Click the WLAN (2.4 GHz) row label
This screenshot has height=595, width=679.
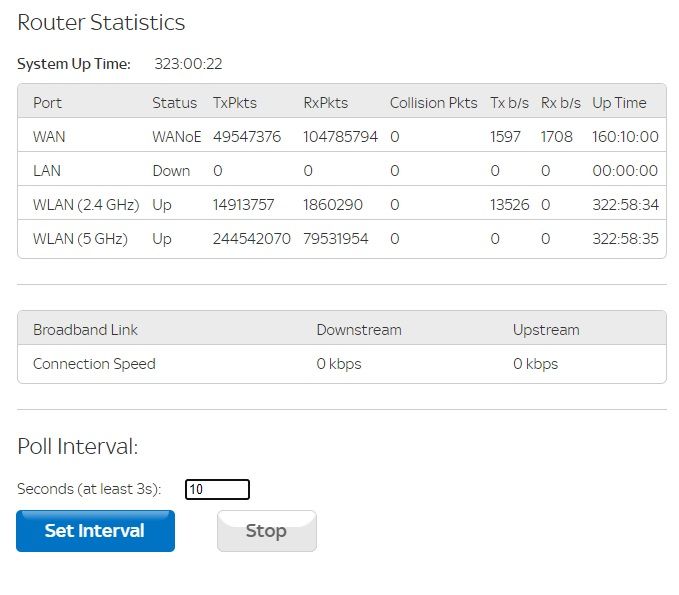pyautogui.click(x=83, y=205)
